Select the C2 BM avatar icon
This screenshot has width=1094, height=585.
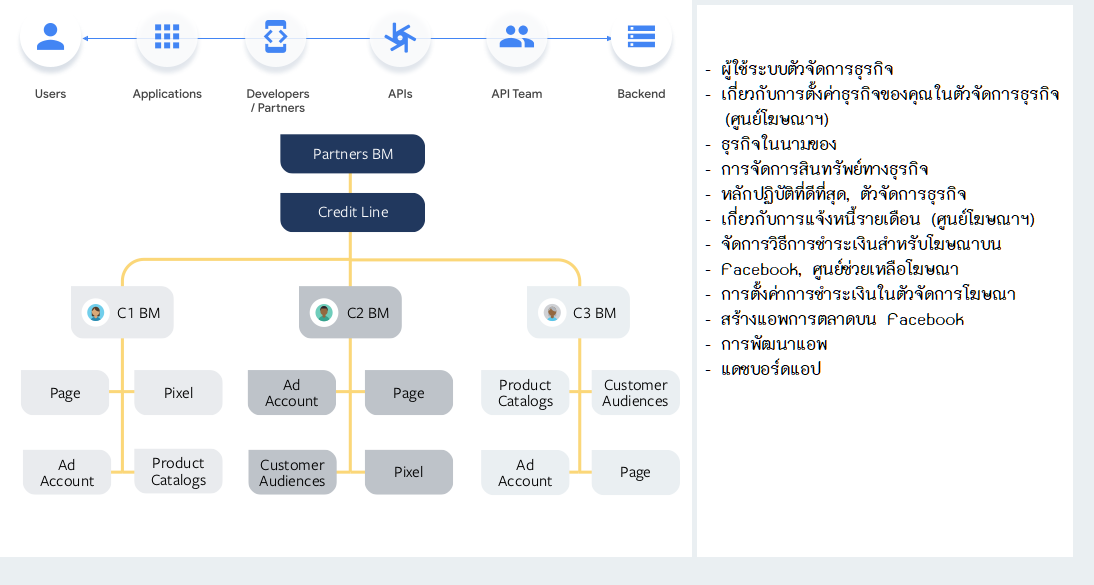click(x=324, y=313)
